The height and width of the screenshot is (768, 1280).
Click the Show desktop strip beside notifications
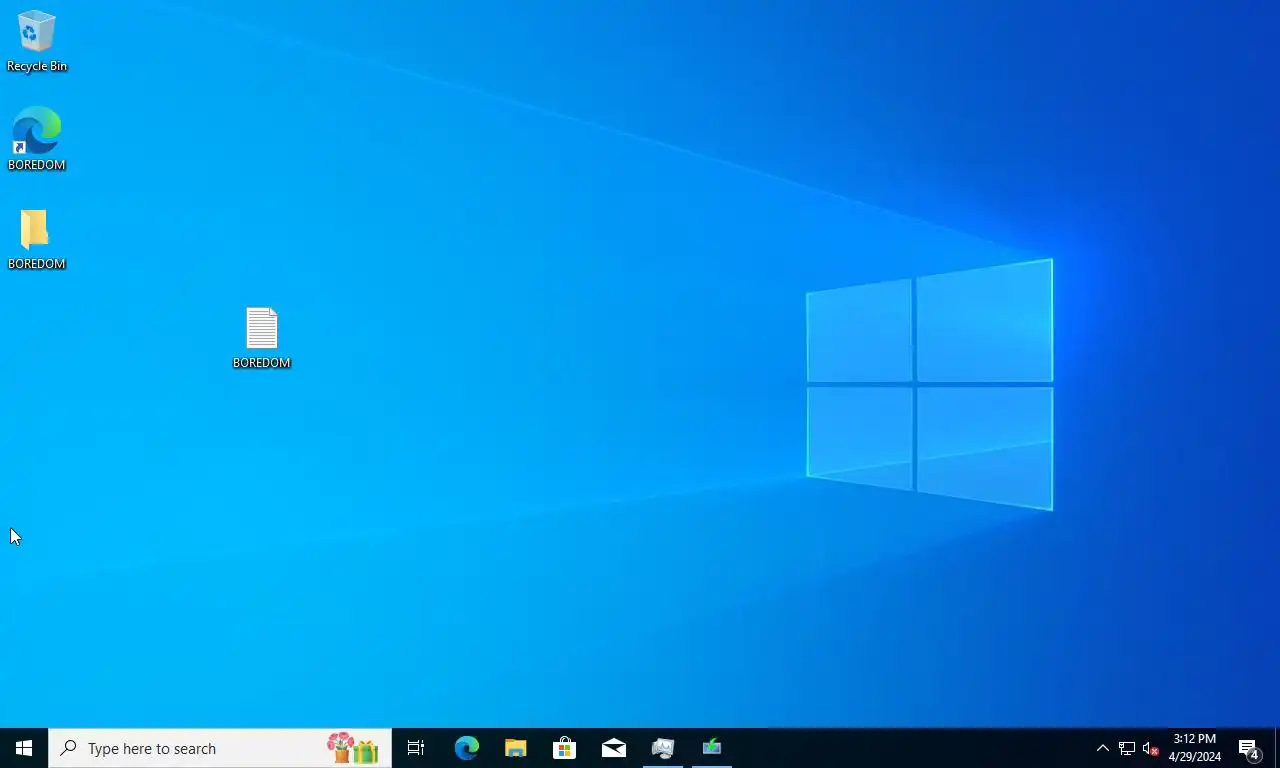(1277, 748)
